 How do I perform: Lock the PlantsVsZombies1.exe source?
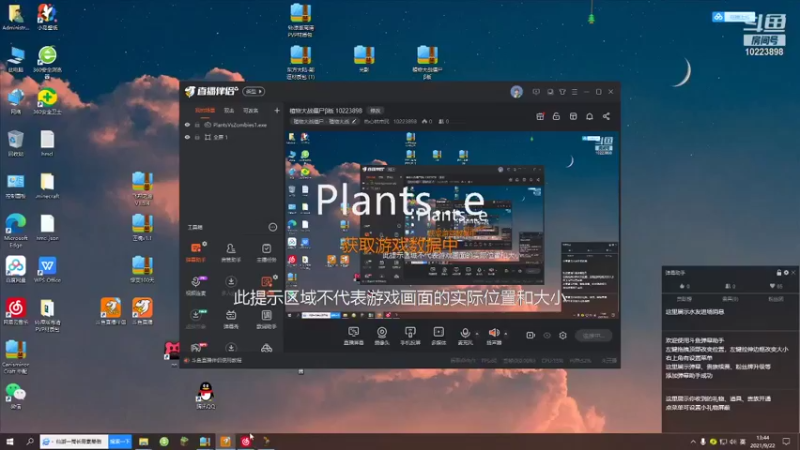tap(197, 125)
